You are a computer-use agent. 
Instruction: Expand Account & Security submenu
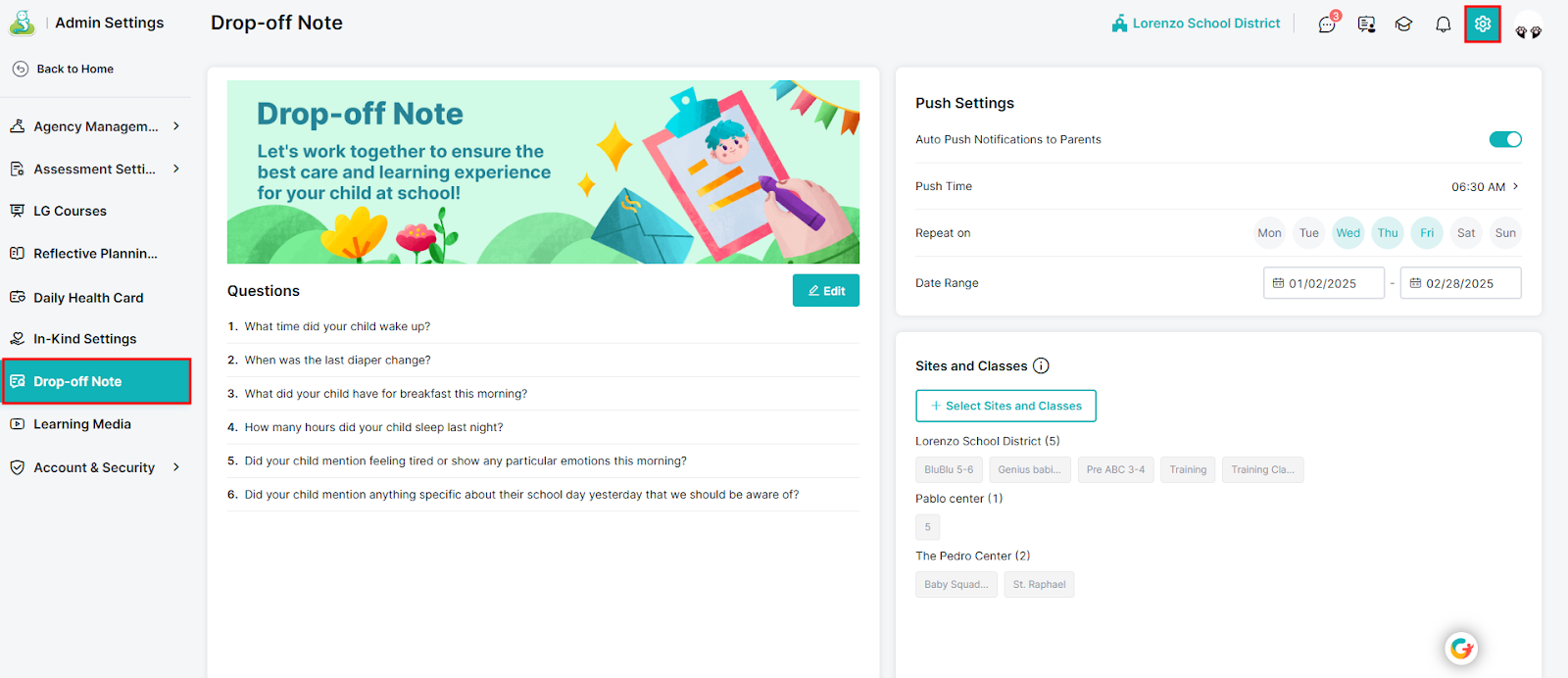(95, 467)
